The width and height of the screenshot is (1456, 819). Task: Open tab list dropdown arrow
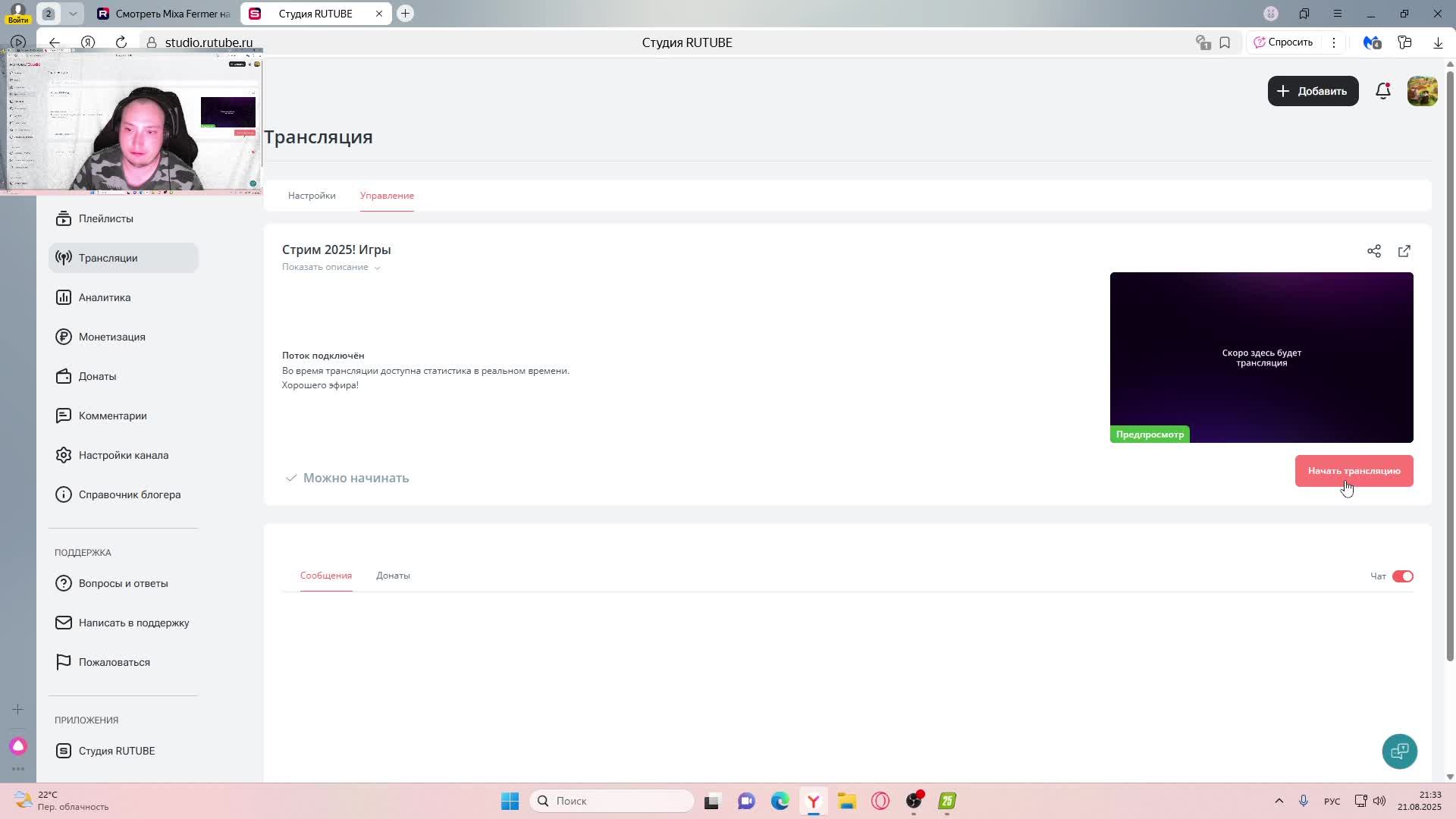click(x=73, y=14)
